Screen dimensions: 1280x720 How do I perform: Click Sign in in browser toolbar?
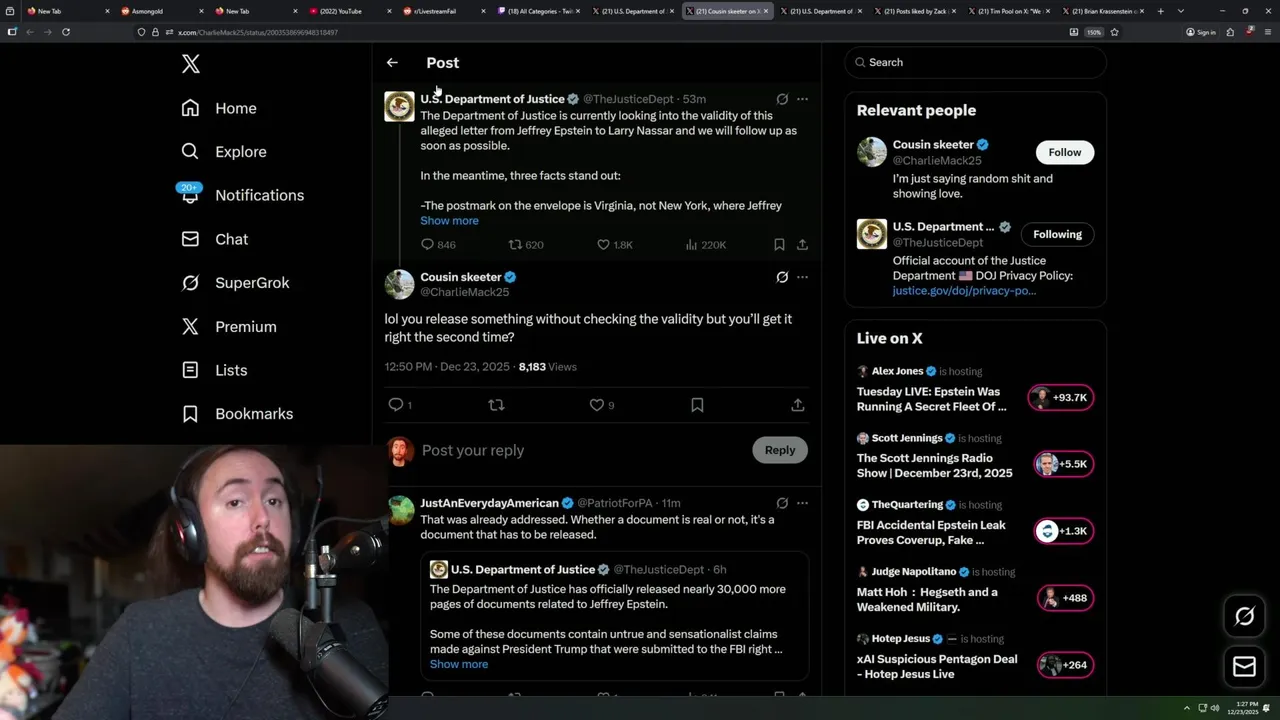(x=1201, y=32)
